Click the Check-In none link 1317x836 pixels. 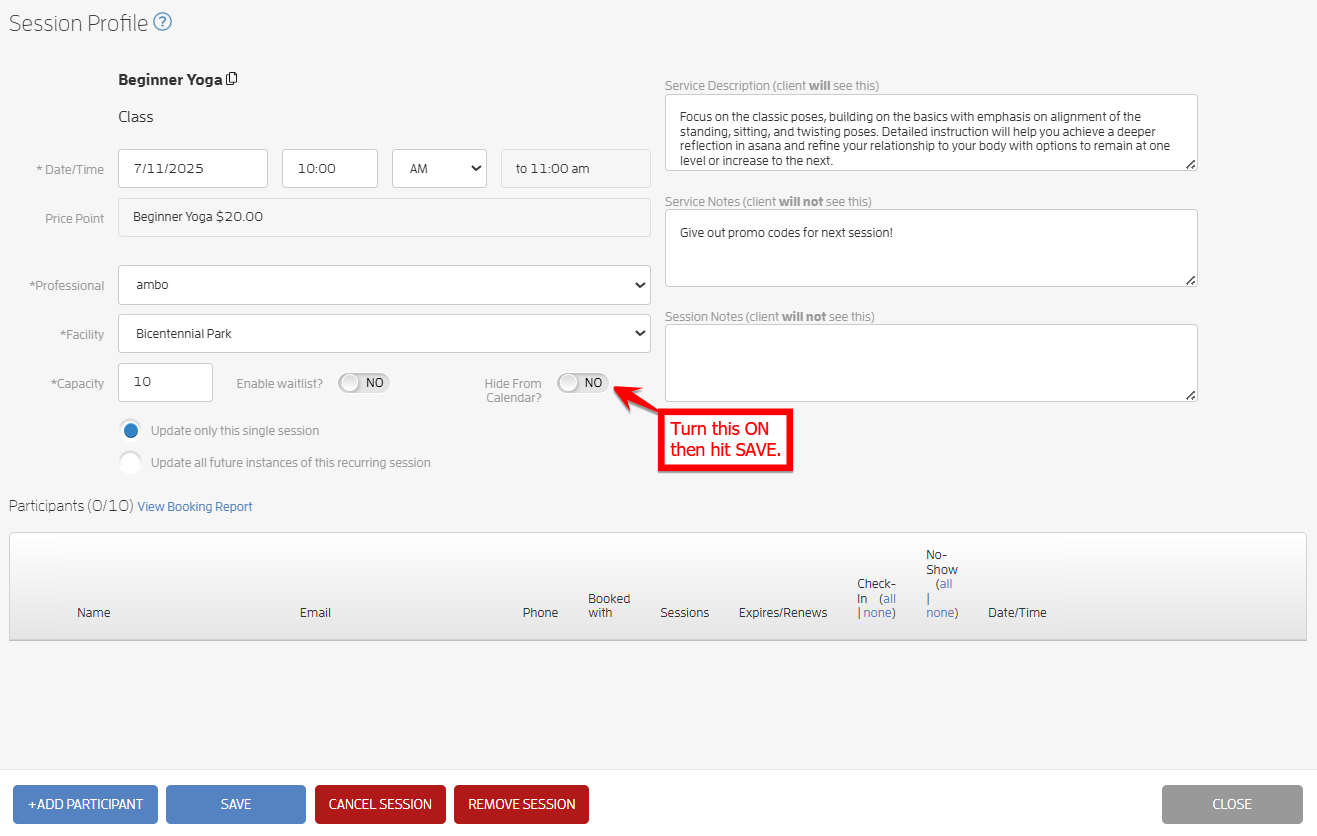click(x=877, y=613)
